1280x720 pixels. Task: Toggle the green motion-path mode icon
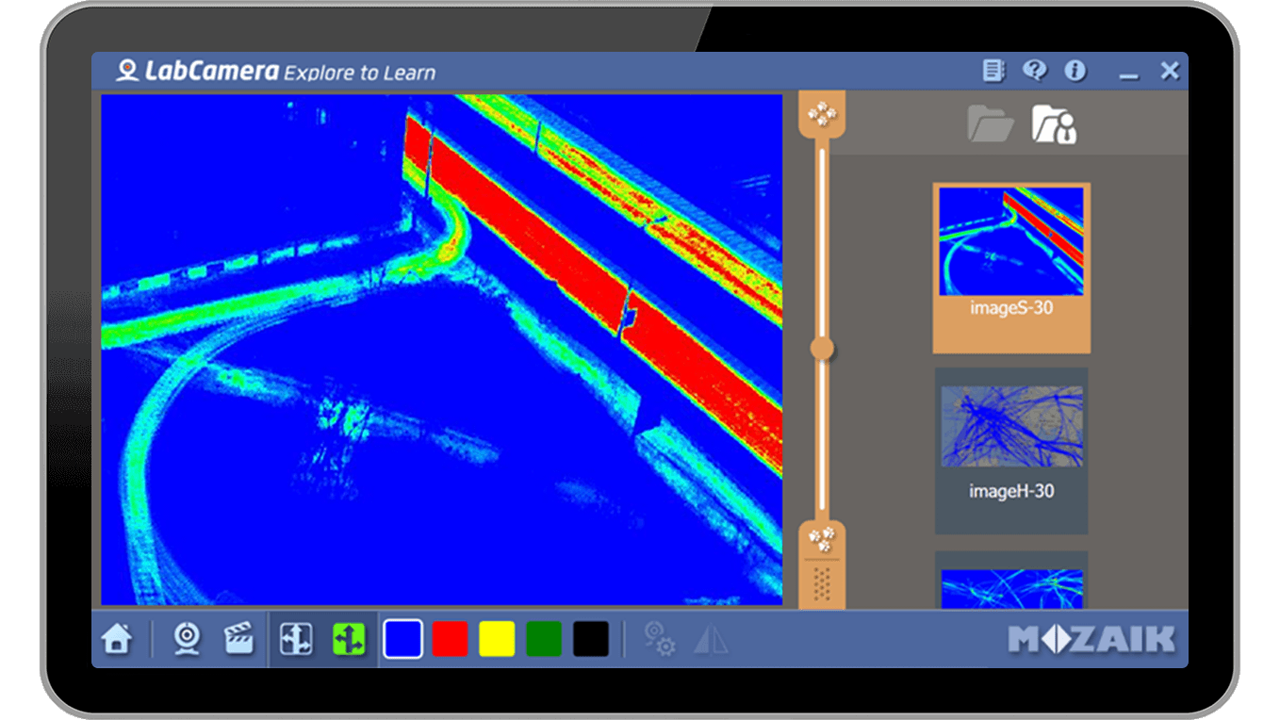click(349, 639)
